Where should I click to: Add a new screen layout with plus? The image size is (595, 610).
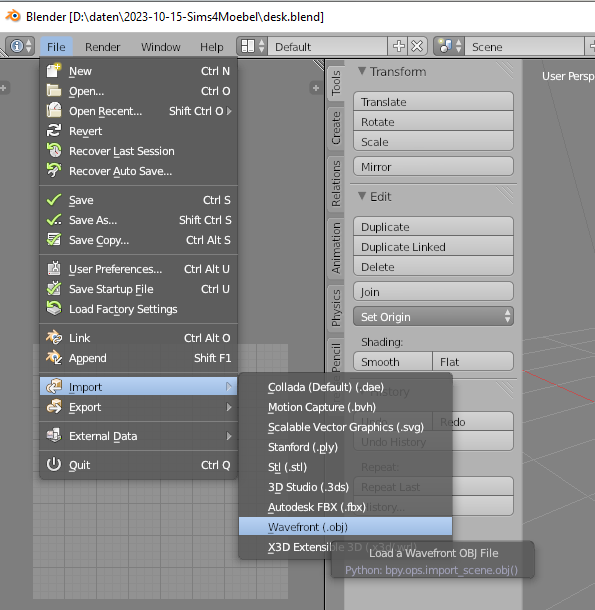[x=398, y=46]
